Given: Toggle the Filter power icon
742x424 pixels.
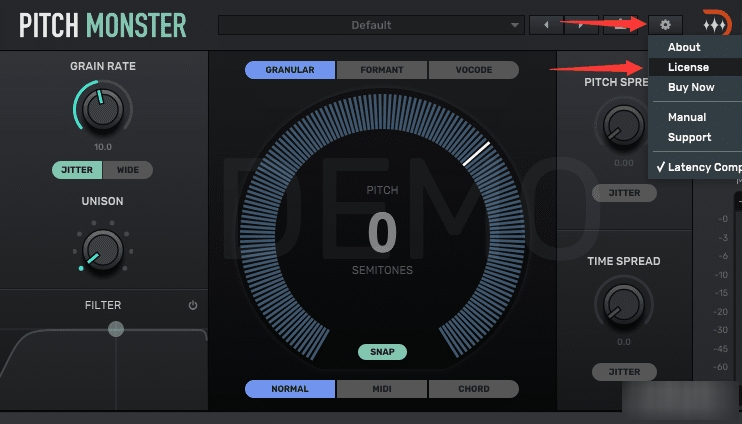Looking at the screenshot, I should pyautogui.click(x=193, y=306).
